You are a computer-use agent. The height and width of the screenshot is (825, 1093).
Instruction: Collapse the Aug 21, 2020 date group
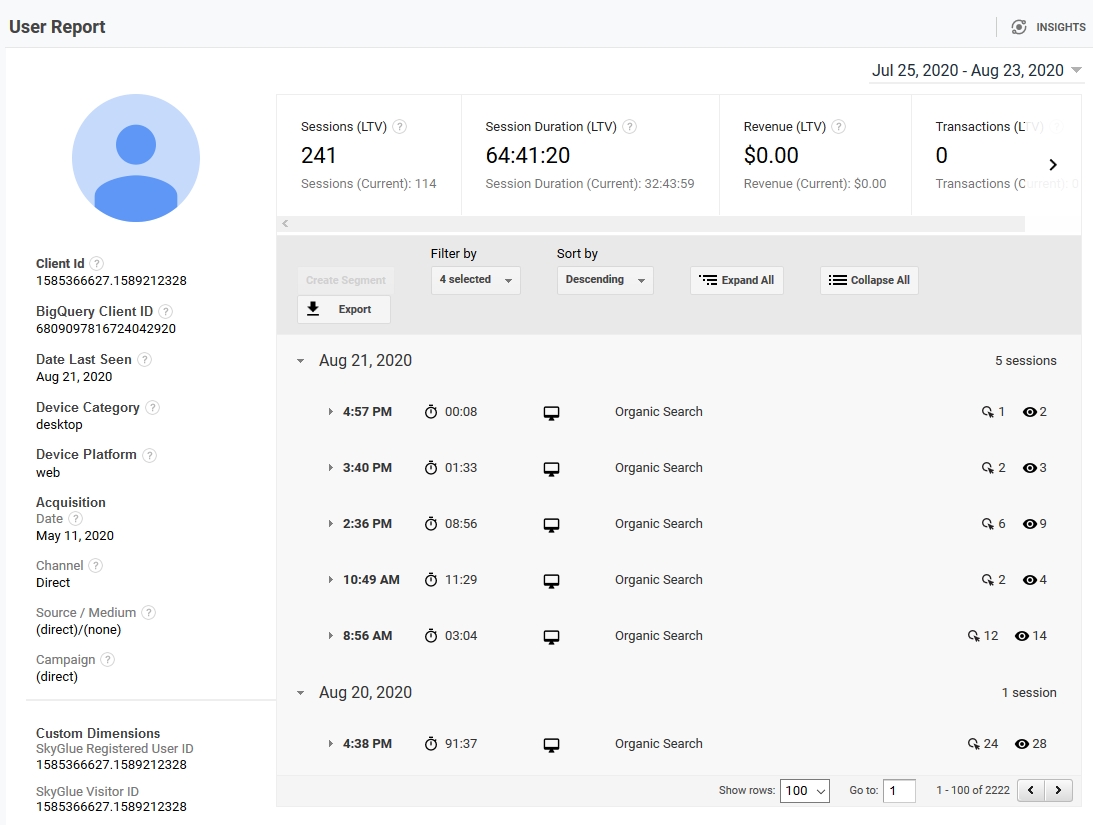pyautogui.click(x=300, y=361)
